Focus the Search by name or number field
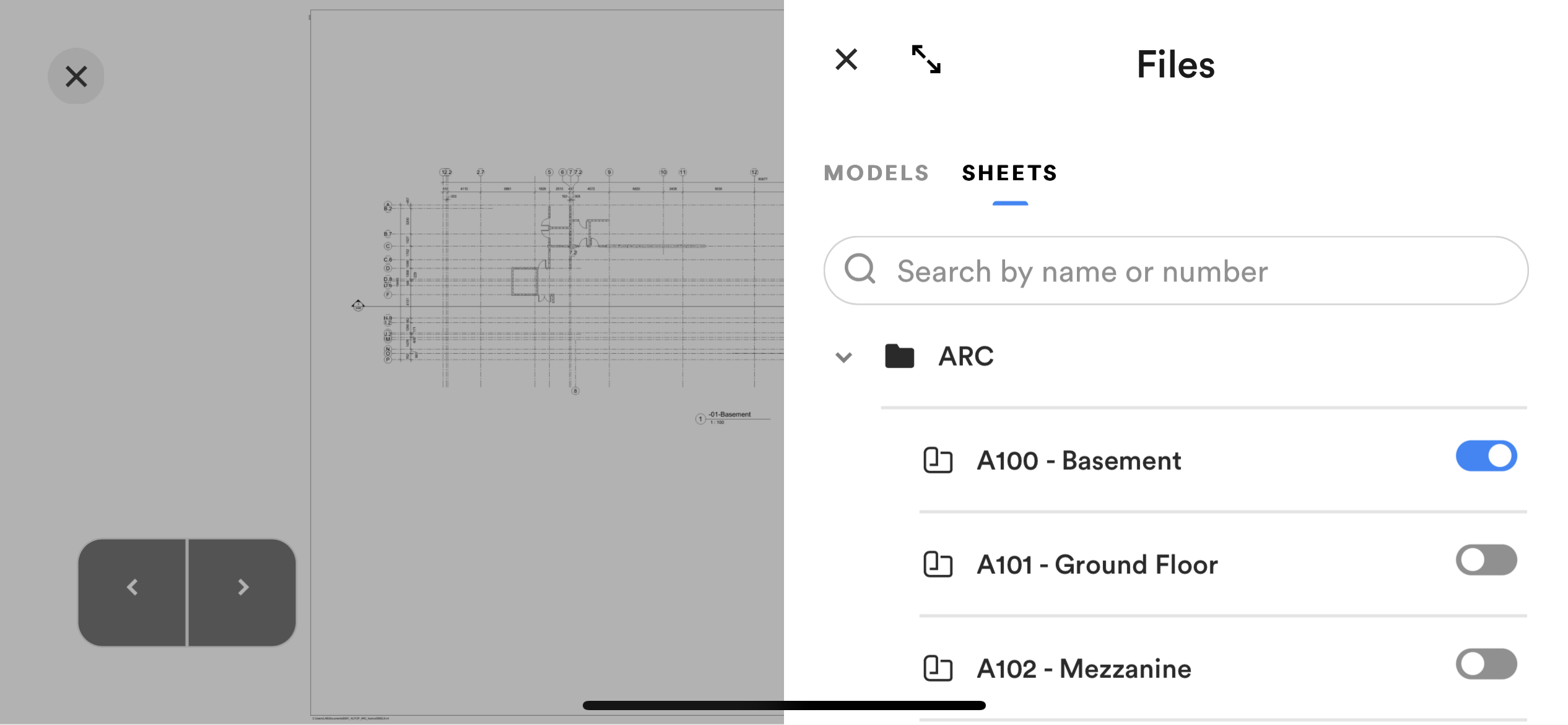This screenshot has width=1568, height=725. coord(1175,270)
